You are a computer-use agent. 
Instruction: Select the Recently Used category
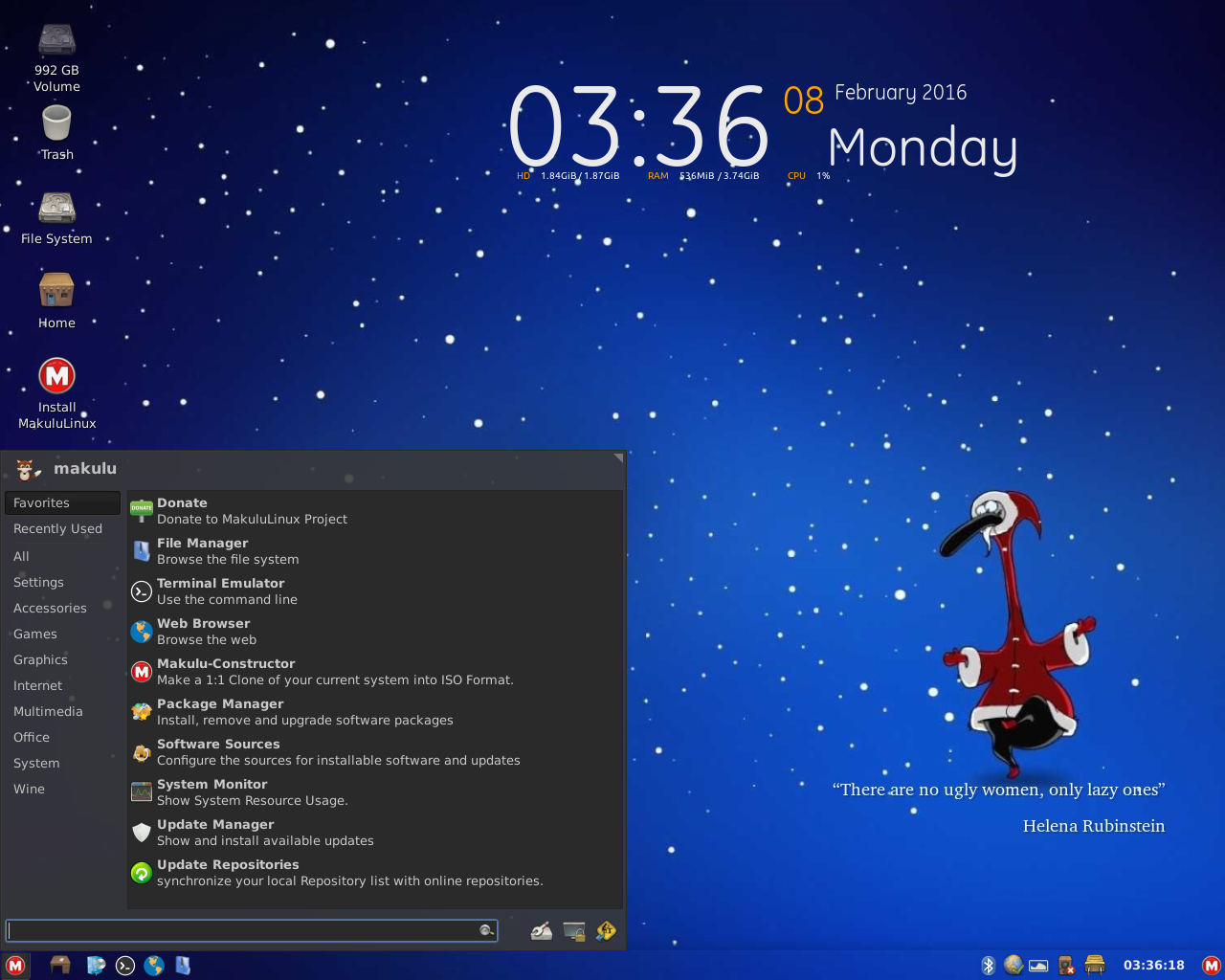62,528
